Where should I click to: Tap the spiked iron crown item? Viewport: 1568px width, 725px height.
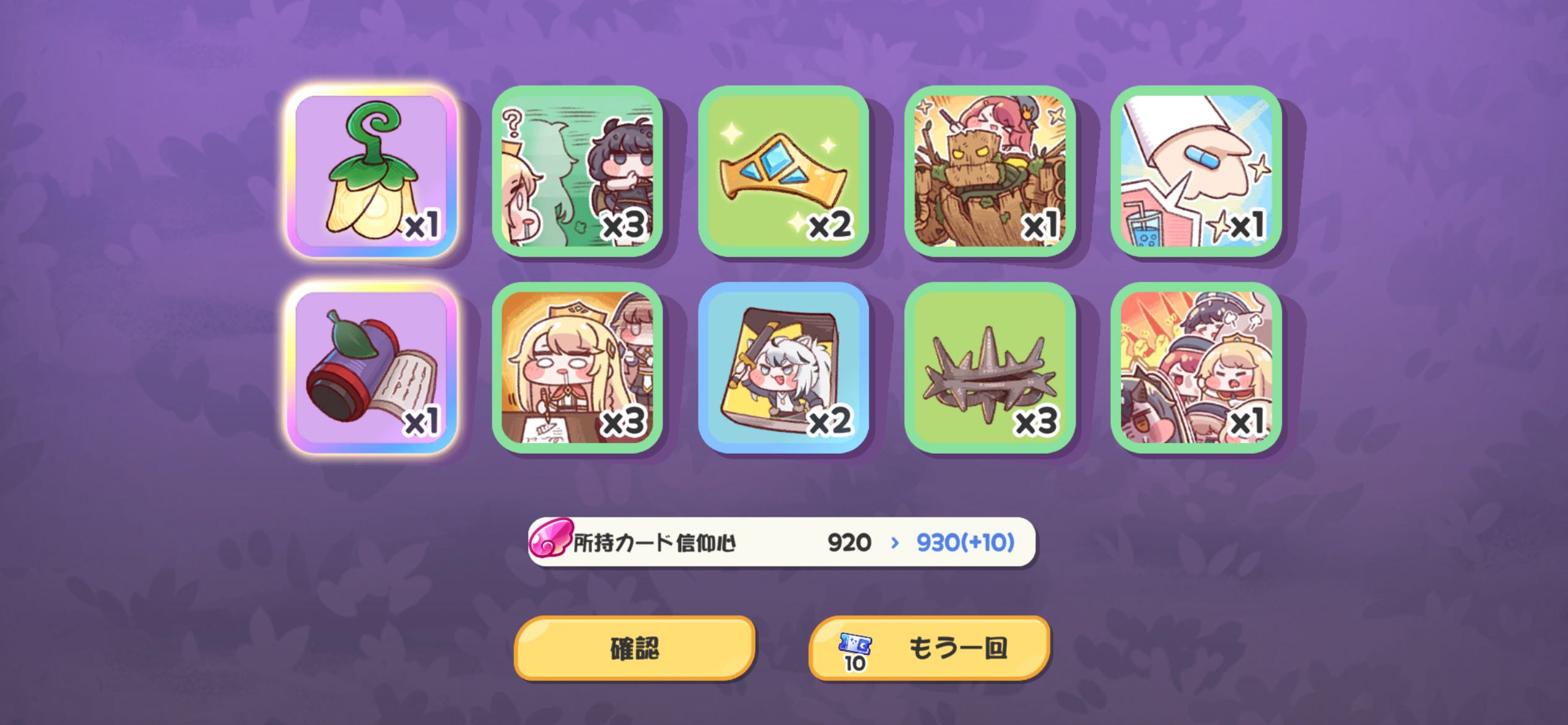tap(990, 367)
